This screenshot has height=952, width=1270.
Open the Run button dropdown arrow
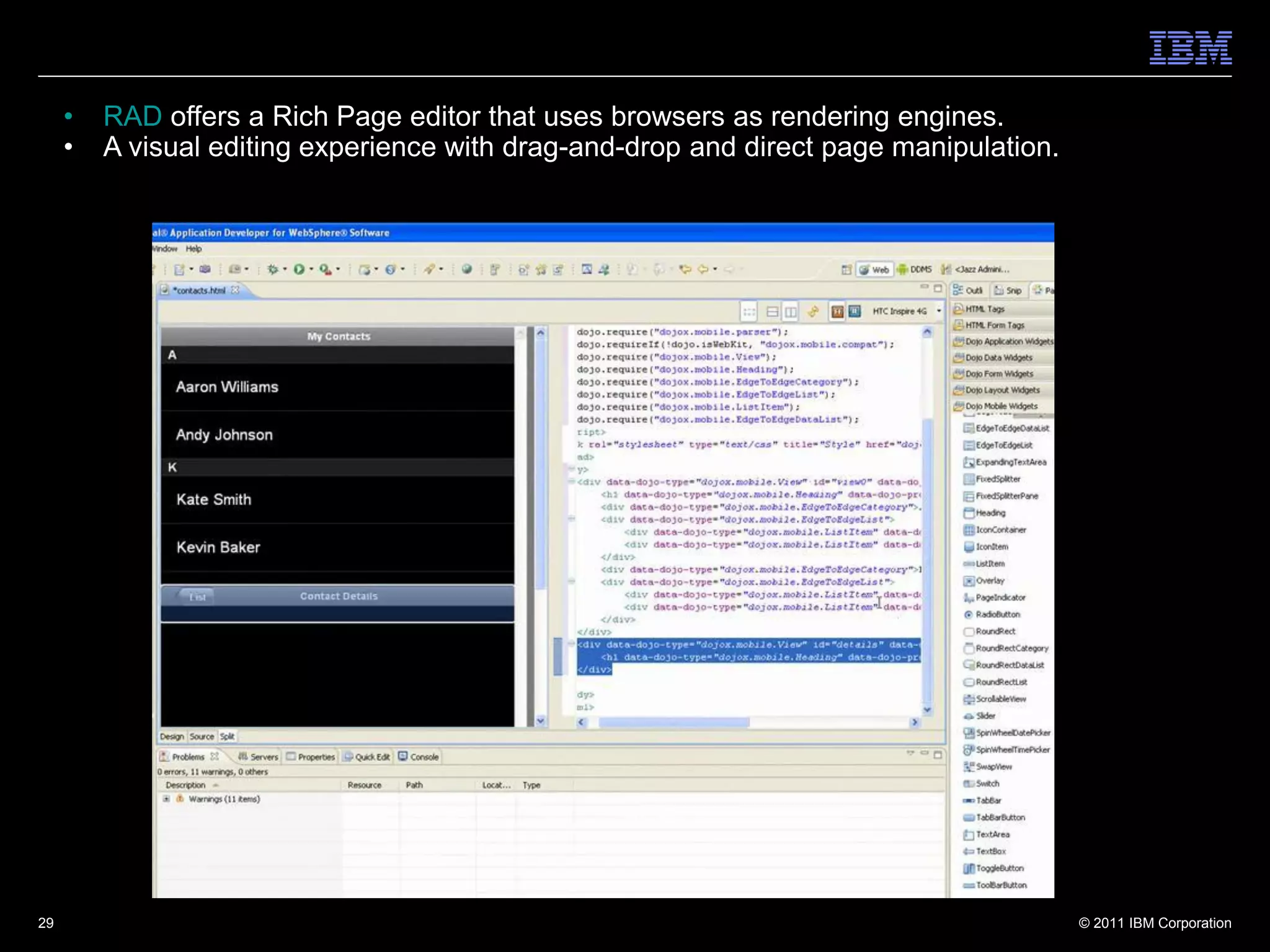(x=311, y=269)
